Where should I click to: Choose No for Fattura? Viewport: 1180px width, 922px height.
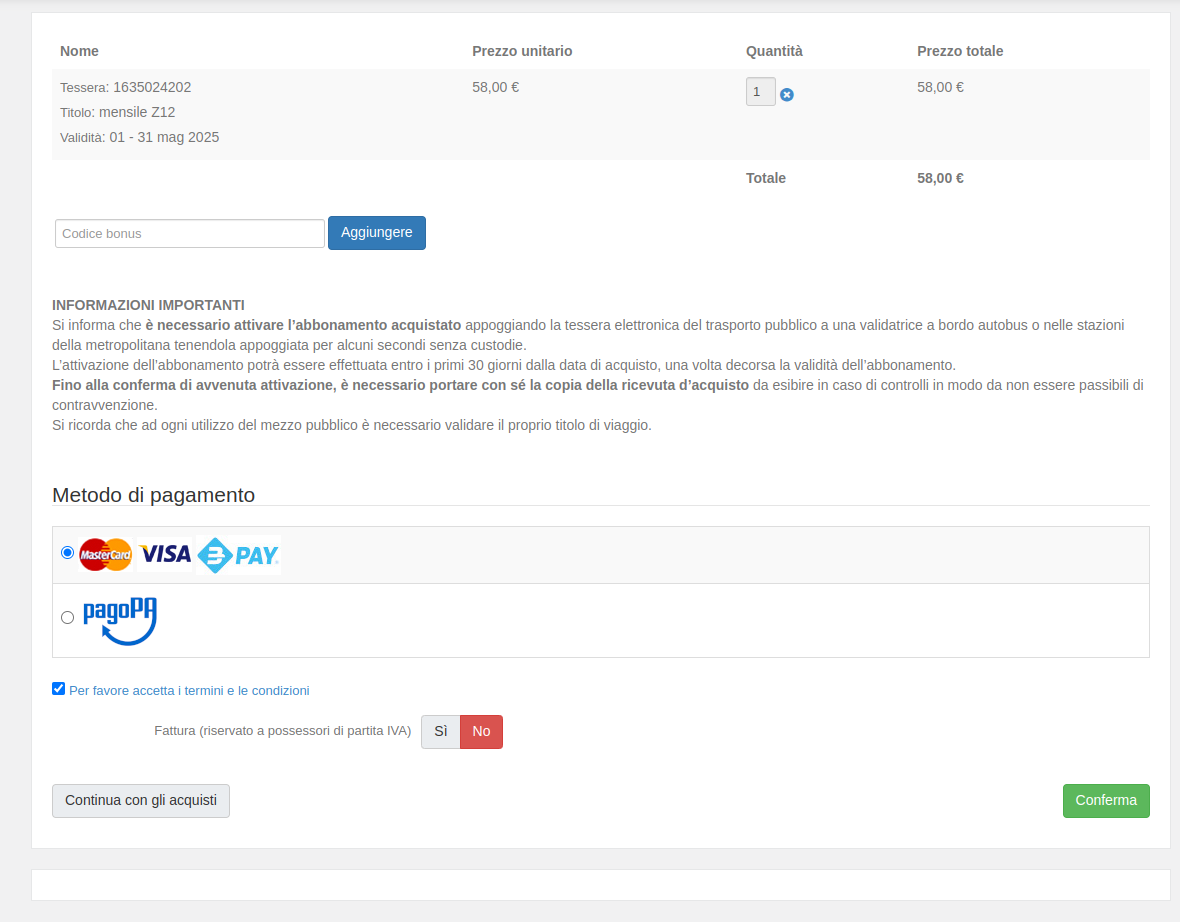(481, 731)
